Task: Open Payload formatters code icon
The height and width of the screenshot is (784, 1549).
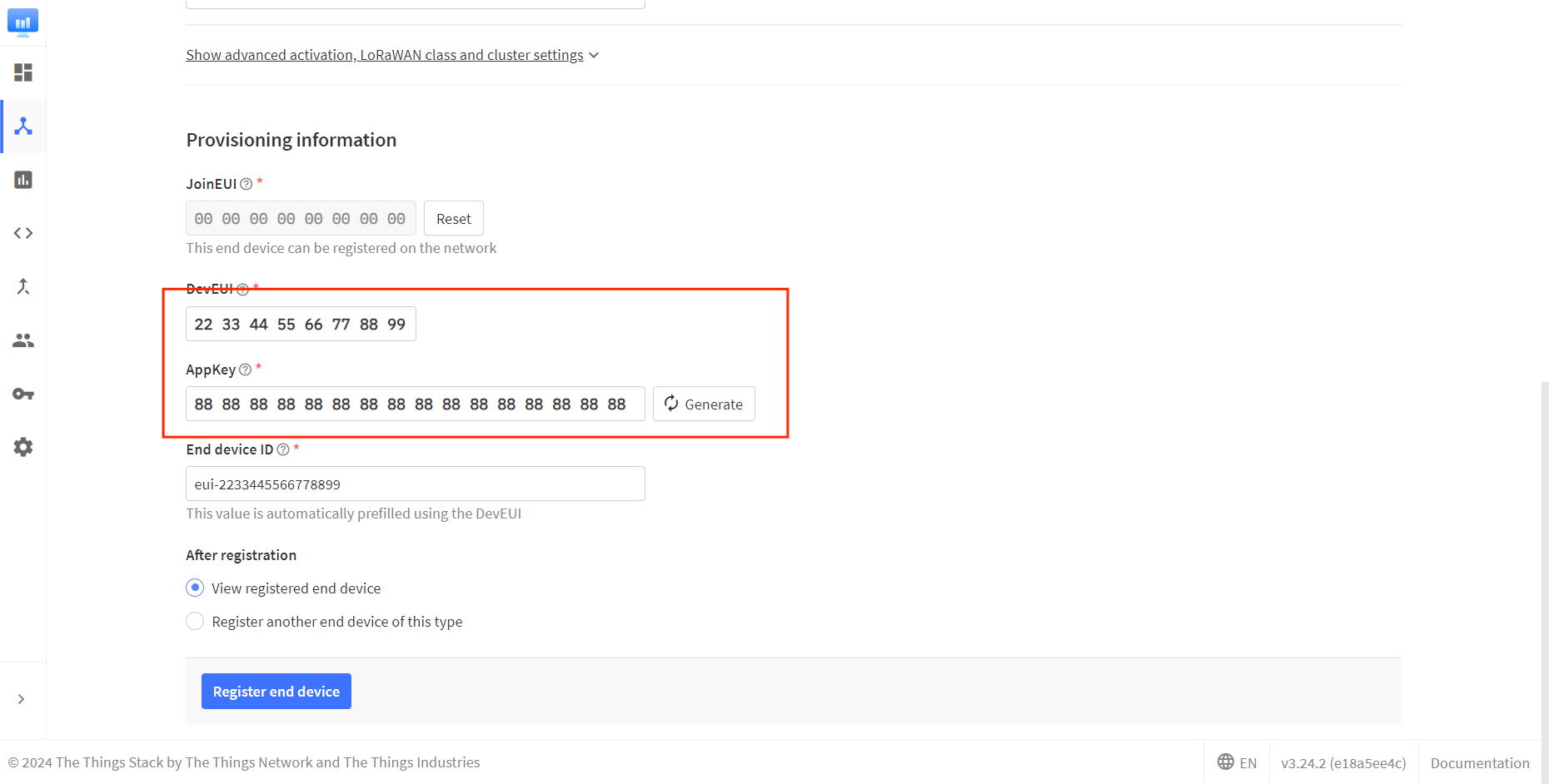Action: (23, 233)
